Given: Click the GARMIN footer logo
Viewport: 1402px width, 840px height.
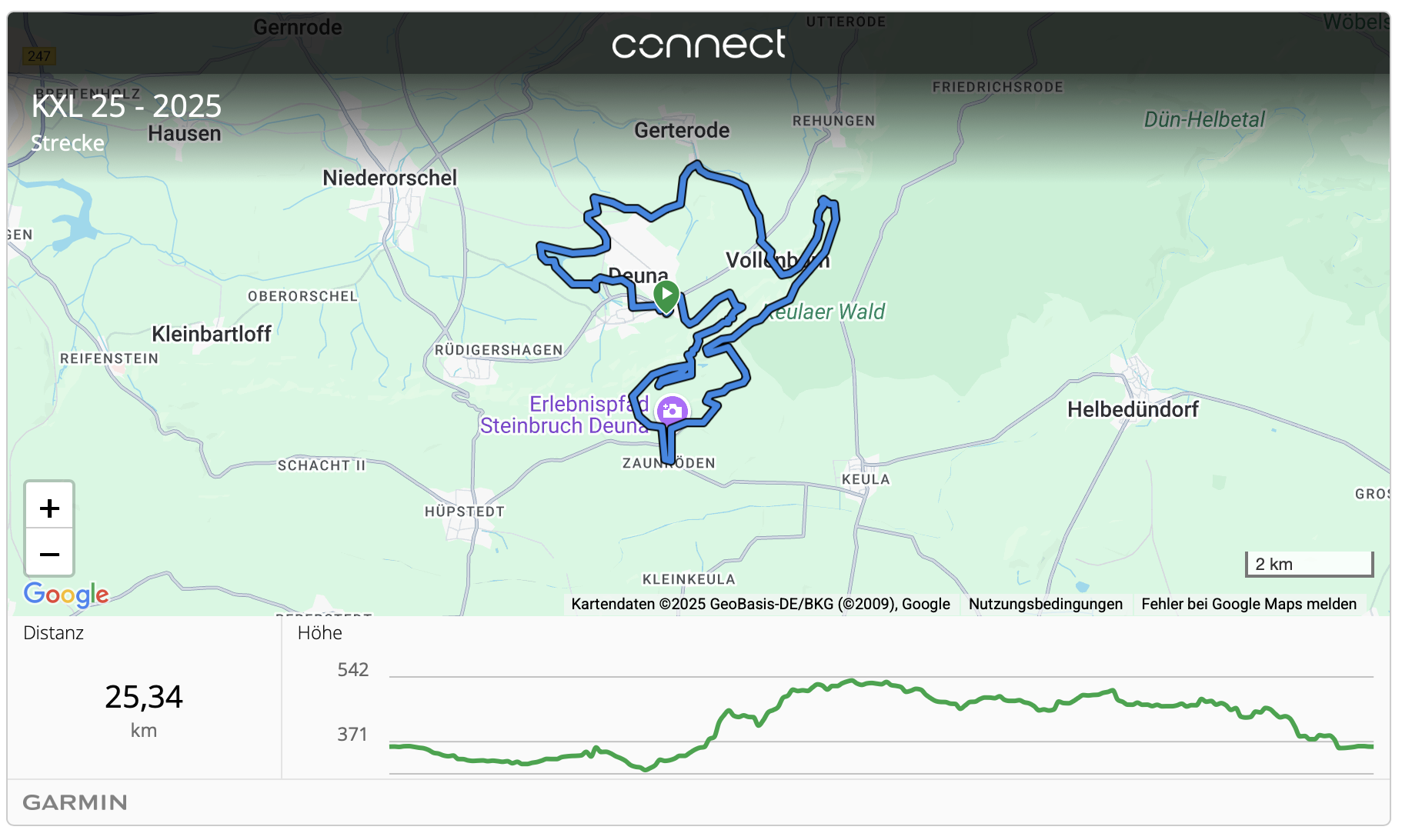Looking at the screenshot, I should click(x=75, y=802).
